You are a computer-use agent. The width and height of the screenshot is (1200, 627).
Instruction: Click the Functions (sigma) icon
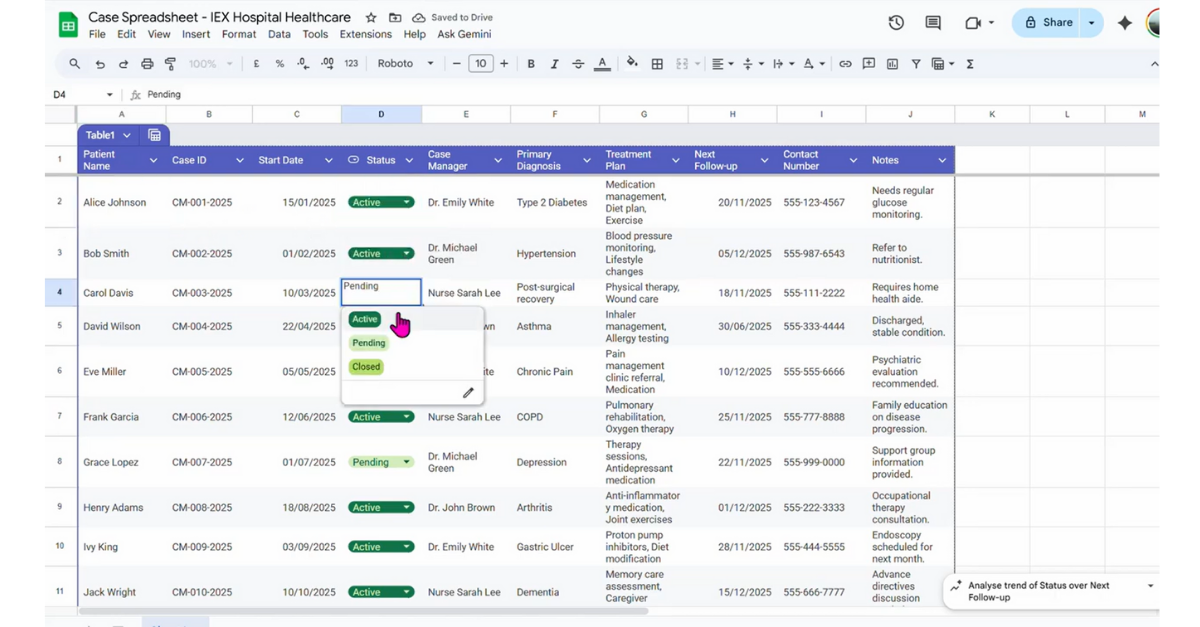pyautogui.click(x=970, y=63)
